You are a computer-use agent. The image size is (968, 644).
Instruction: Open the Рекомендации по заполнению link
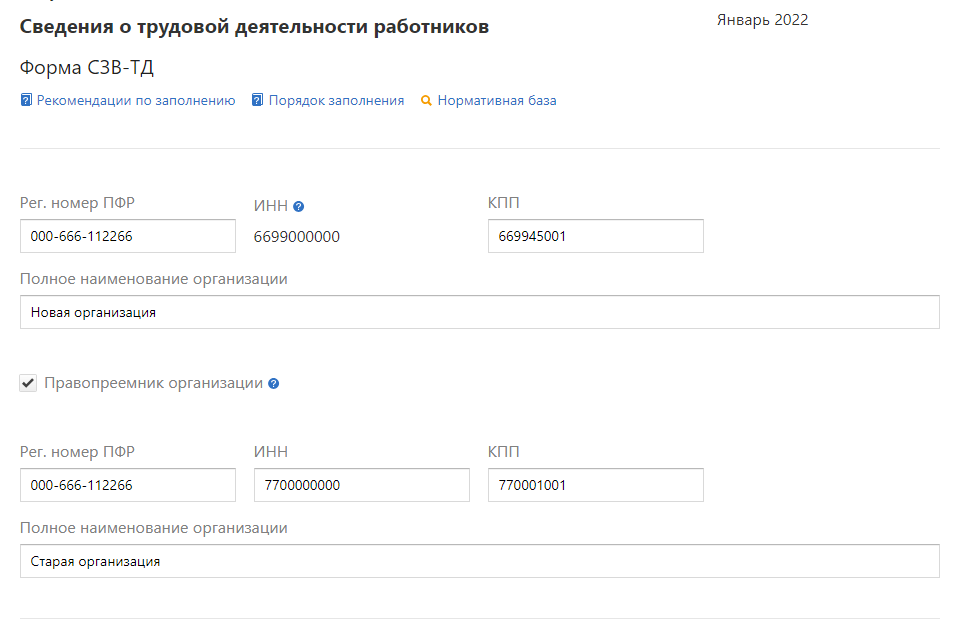[x=136, y=101]
